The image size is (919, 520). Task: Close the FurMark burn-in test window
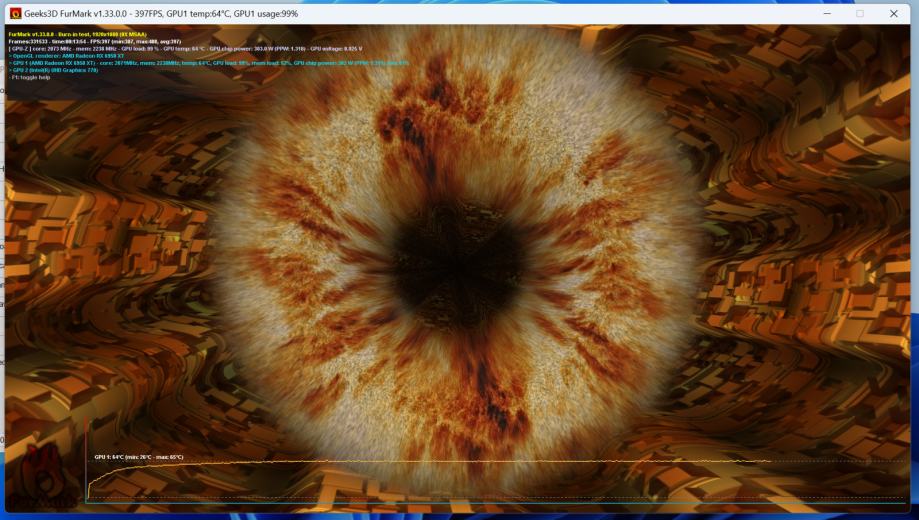[893, 14]
